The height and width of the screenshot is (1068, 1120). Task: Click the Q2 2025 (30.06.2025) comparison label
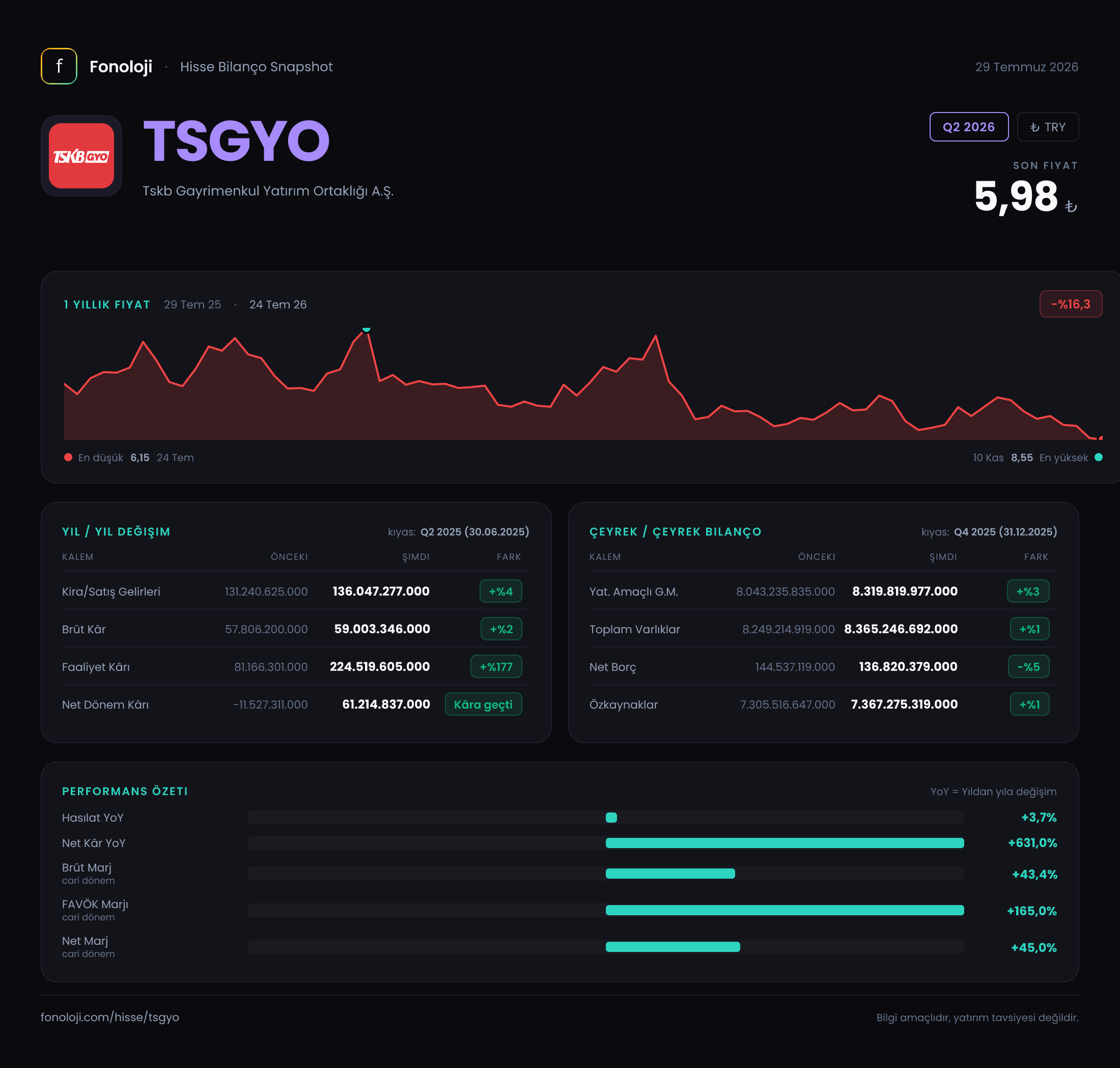click(475, 532)
